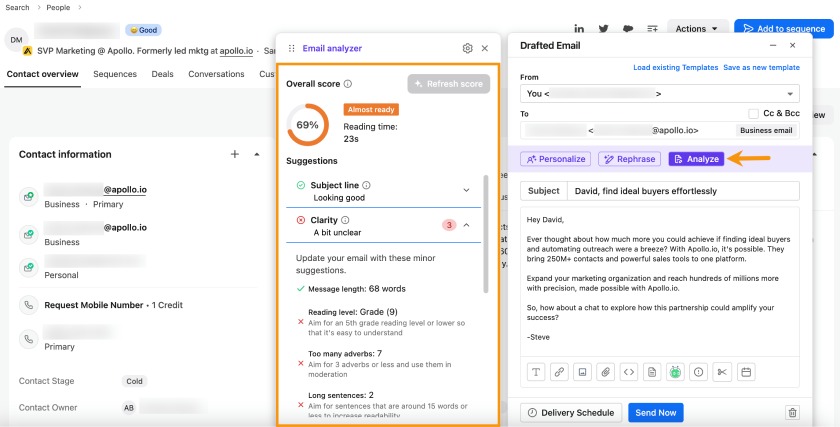Click the Business email tag
The image size is (840, 427).
[766, 130]
